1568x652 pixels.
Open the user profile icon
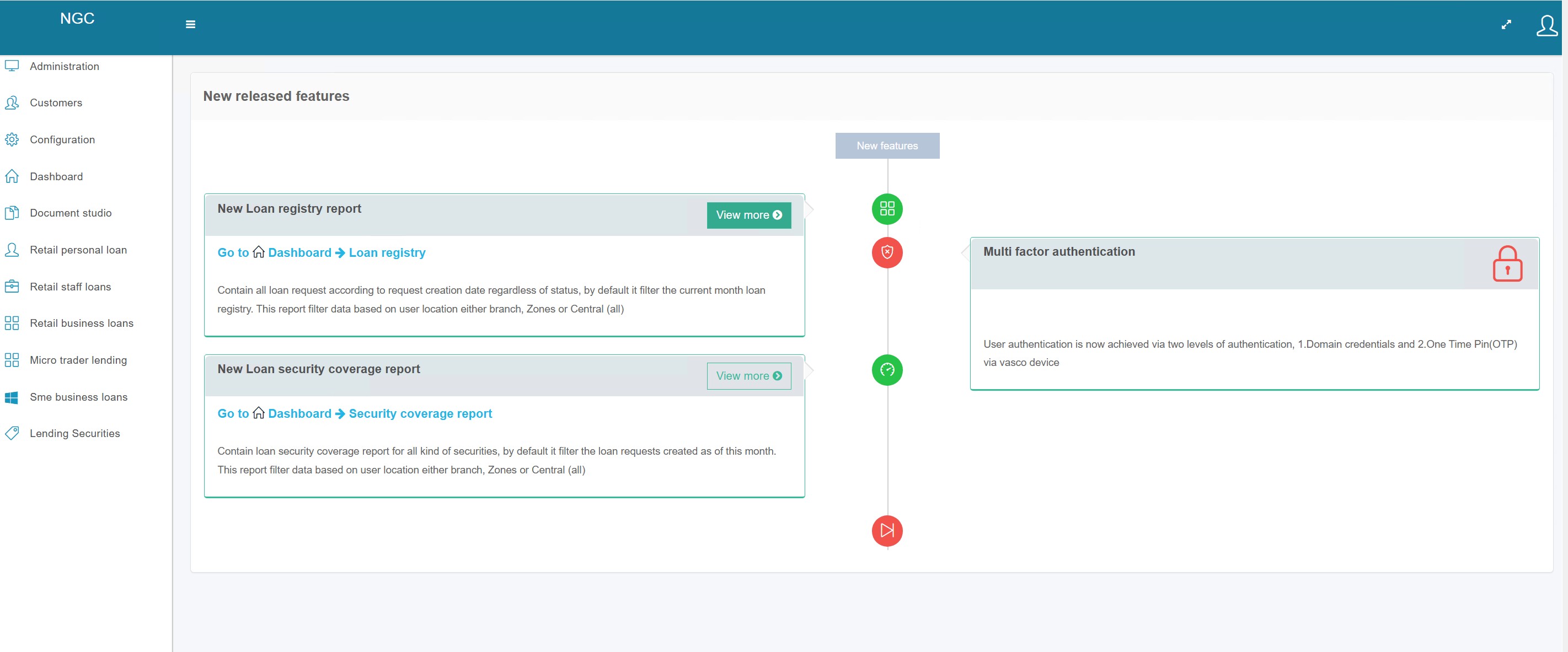(x=1546, y=25)
